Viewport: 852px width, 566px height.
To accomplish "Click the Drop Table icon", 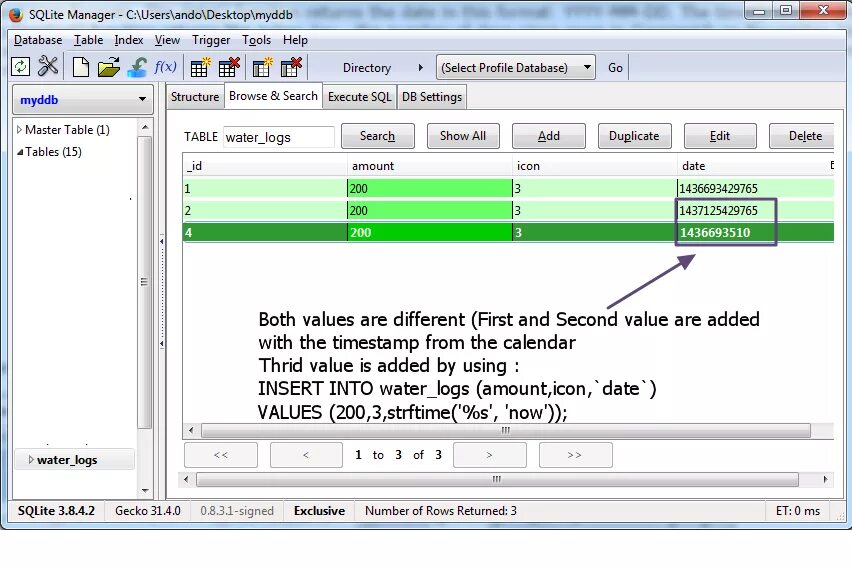I will coord(229,67).
